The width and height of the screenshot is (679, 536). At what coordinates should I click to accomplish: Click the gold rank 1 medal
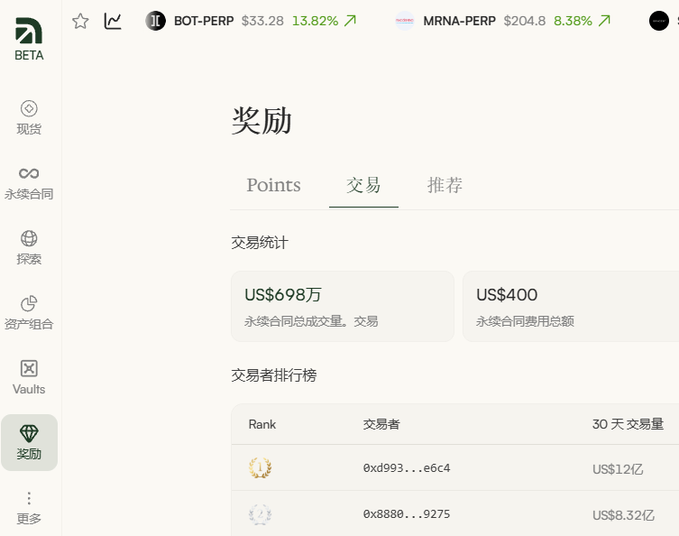tap(260, 468)
